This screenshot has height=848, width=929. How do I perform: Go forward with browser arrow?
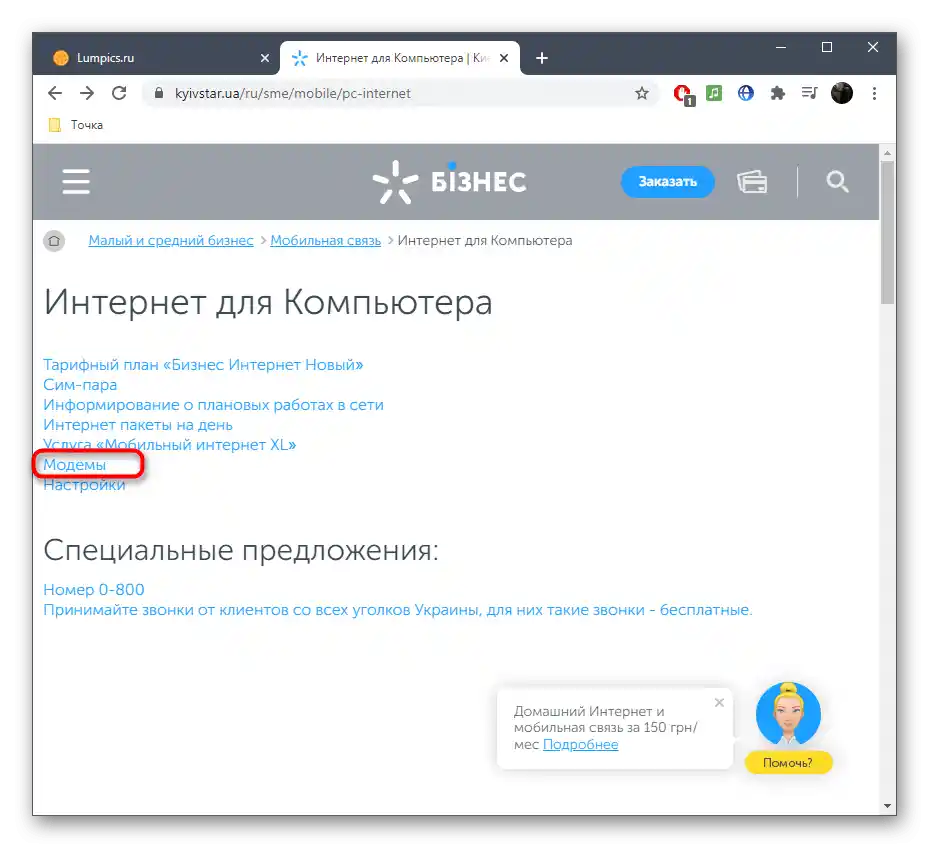pos(87,93)
